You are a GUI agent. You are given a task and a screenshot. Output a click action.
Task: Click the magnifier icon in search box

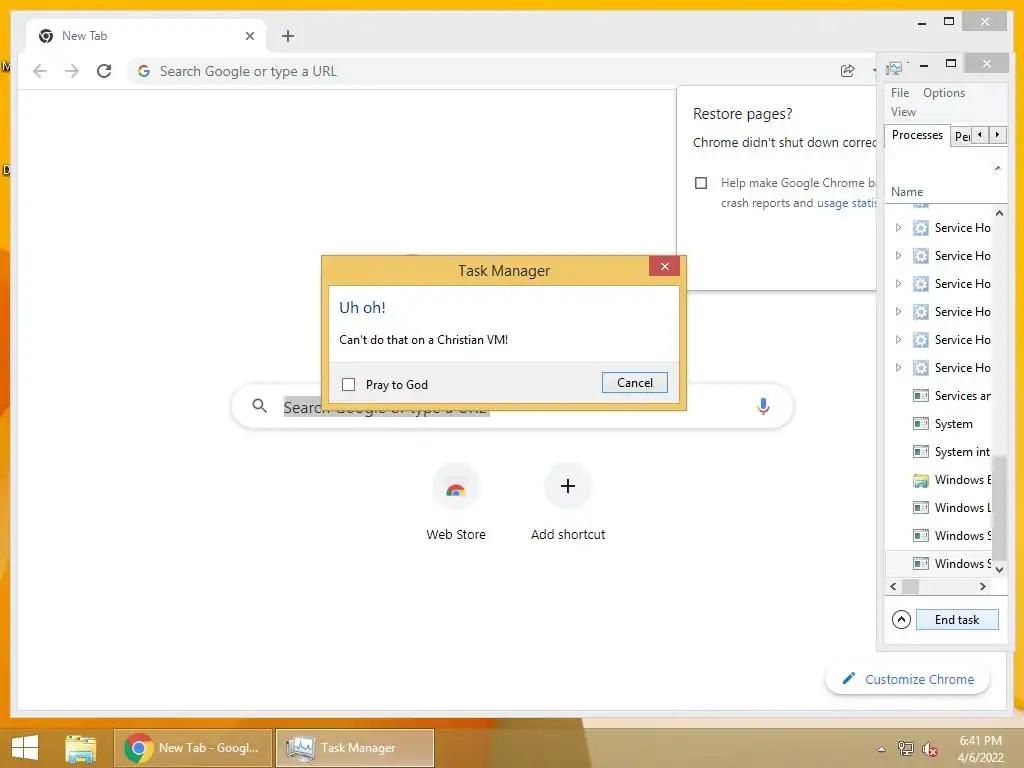(259, 406)
